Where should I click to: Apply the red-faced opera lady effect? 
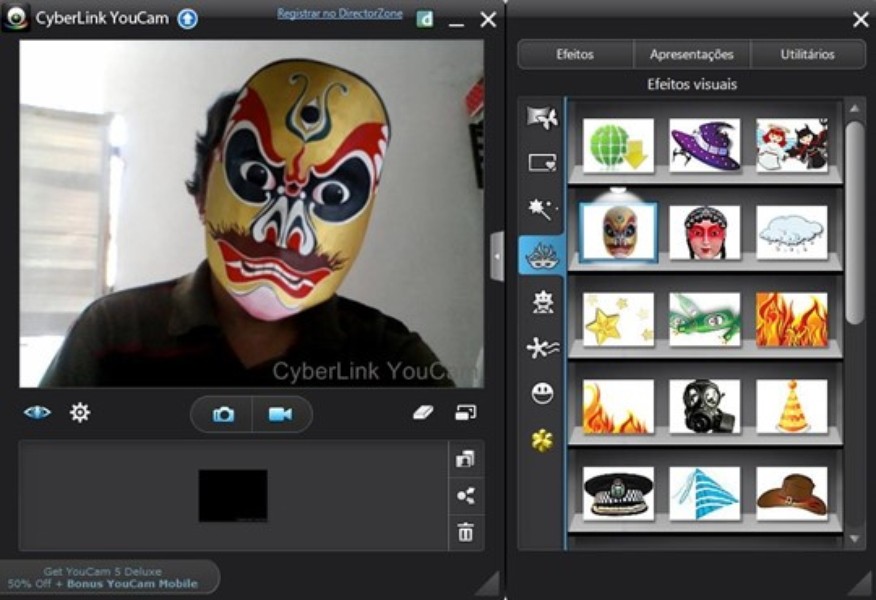(705, 232)
